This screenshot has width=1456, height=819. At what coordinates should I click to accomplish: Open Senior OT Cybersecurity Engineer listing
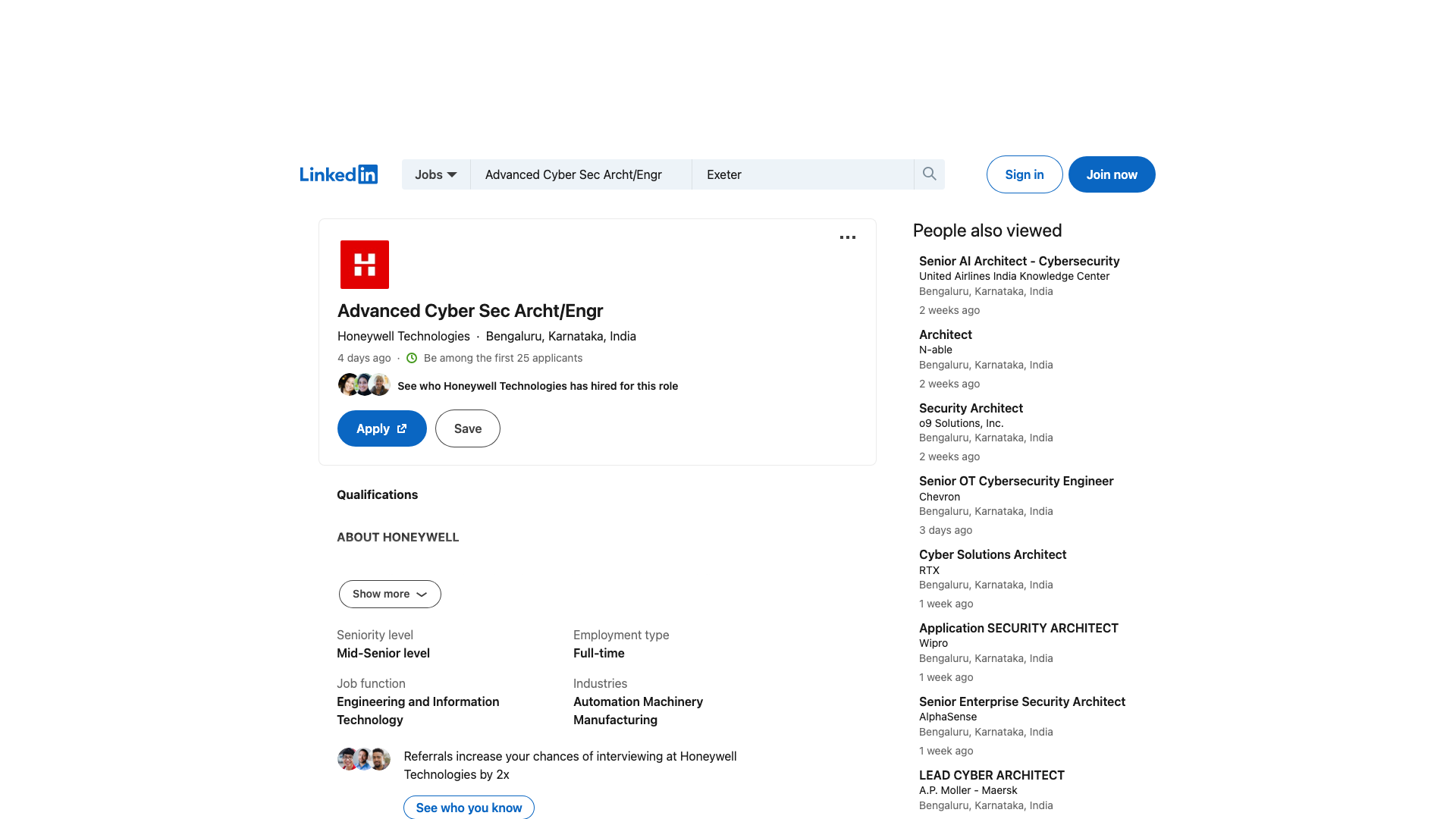[1016, 481]
